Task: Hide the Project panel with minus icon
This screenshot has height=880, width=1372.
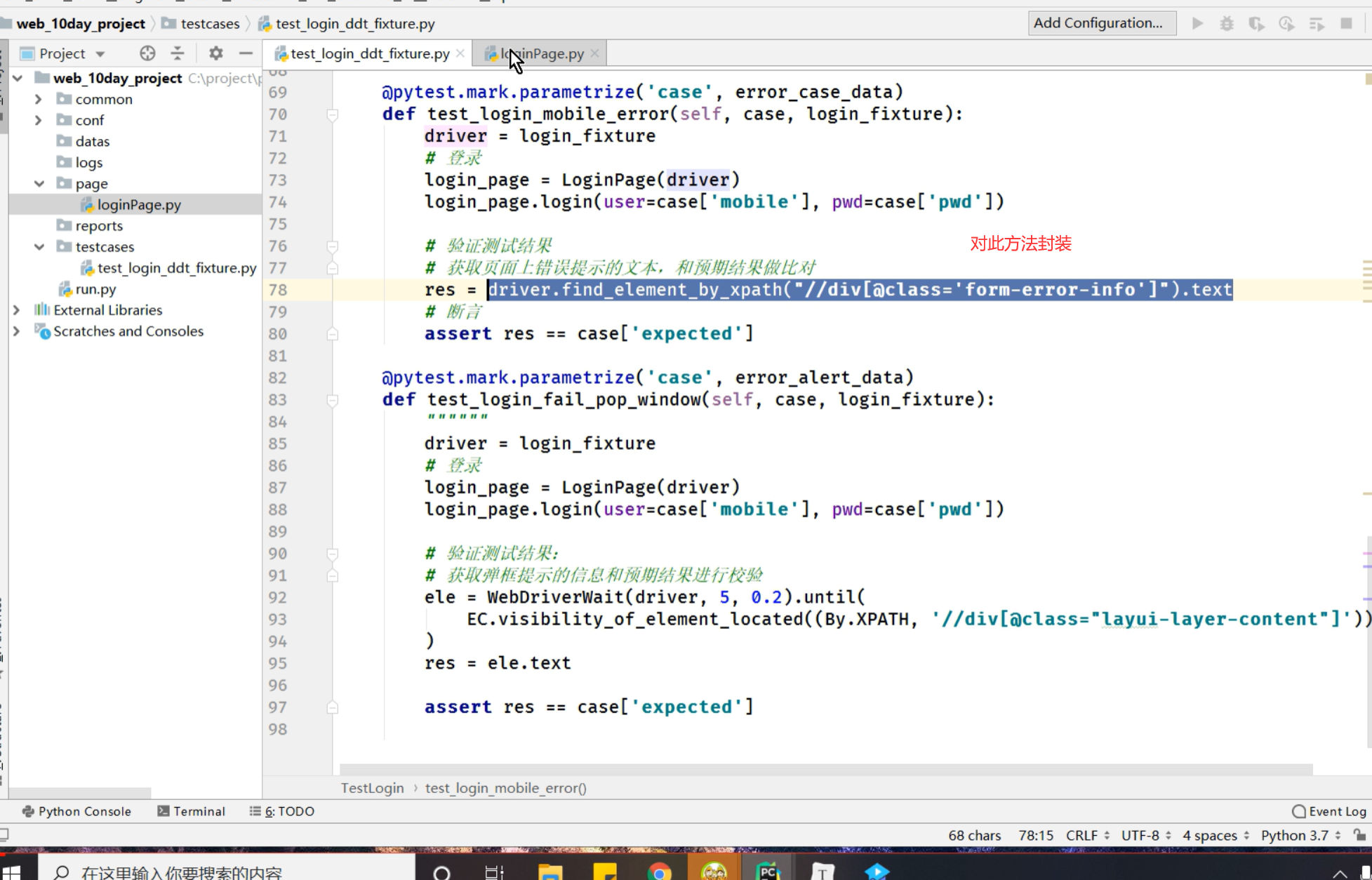Action: click(x=246, y=53)
